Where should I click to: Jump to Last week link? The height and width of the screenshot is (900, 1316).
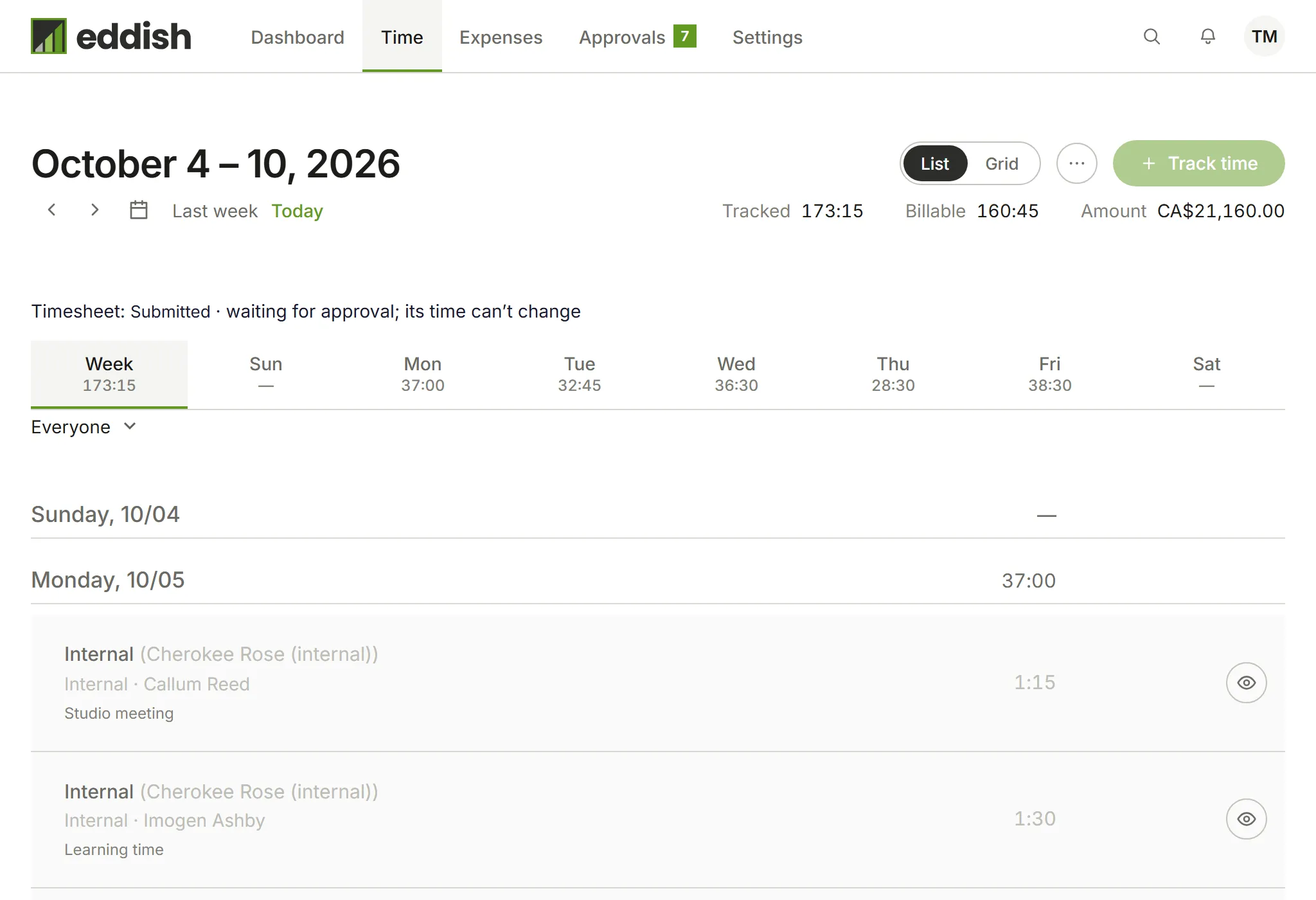(x=215, y=211)
